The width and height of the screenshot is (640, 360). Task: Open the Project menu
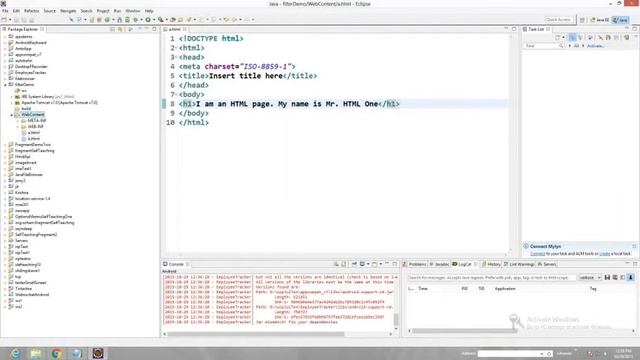103,11
